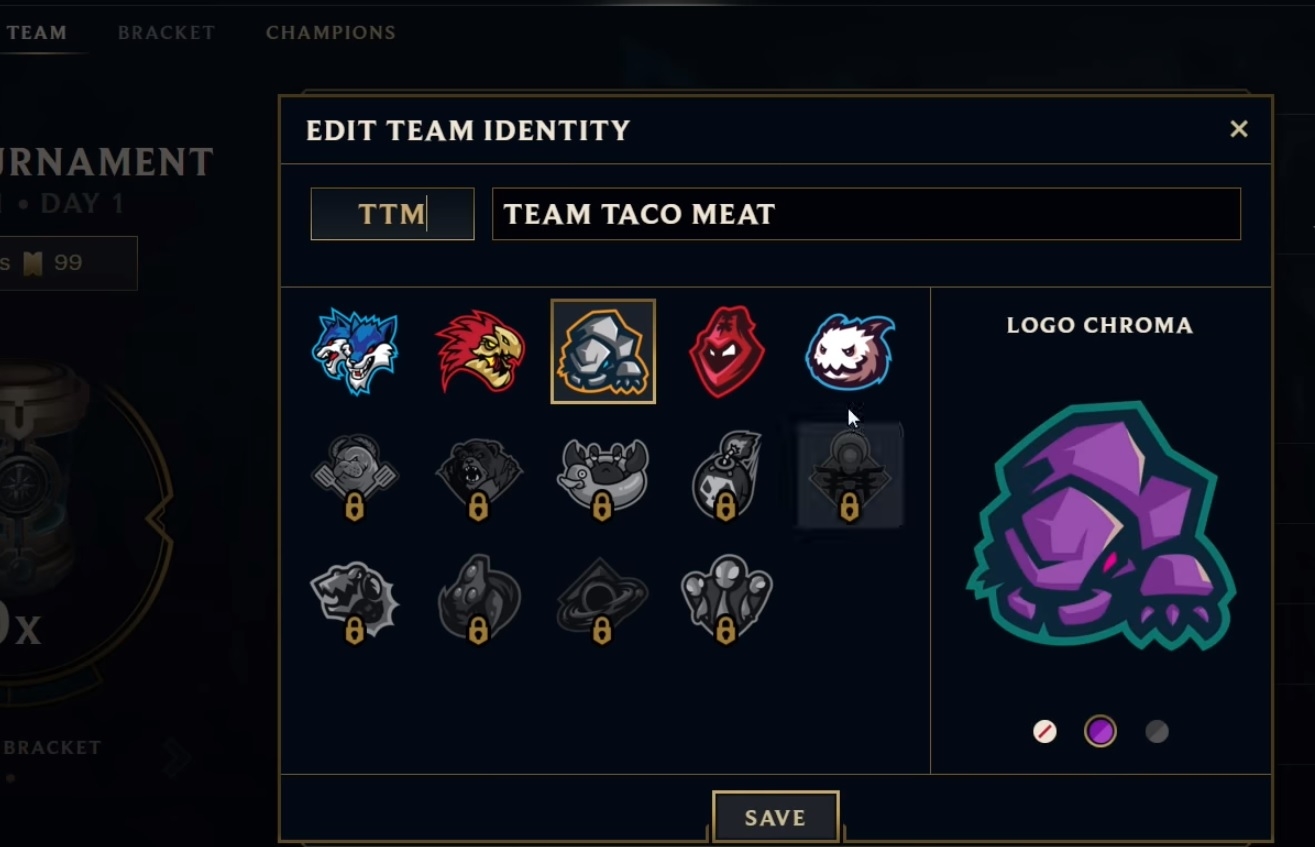Open the Team tab

tap(37, 32)
